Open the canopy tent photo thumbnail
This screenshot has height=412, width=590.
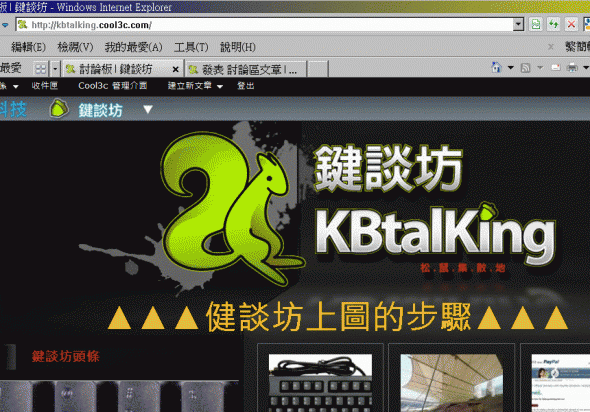(x=452, y=383)
